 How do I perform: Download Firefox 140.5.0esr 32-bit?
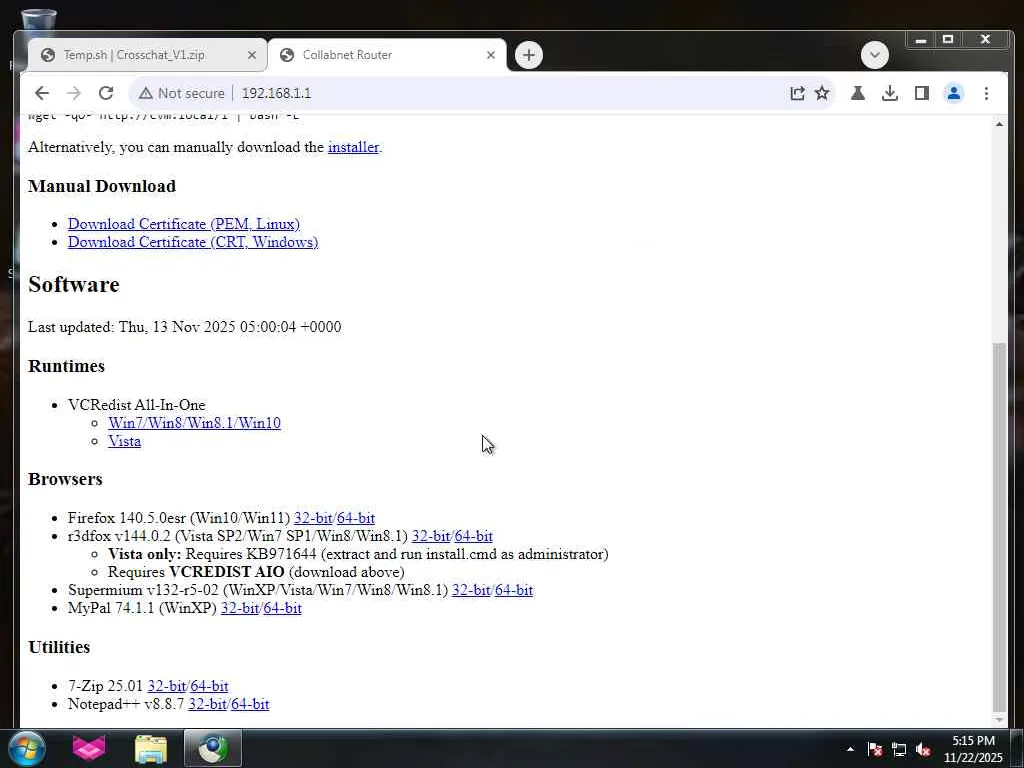tap(313, 518)
